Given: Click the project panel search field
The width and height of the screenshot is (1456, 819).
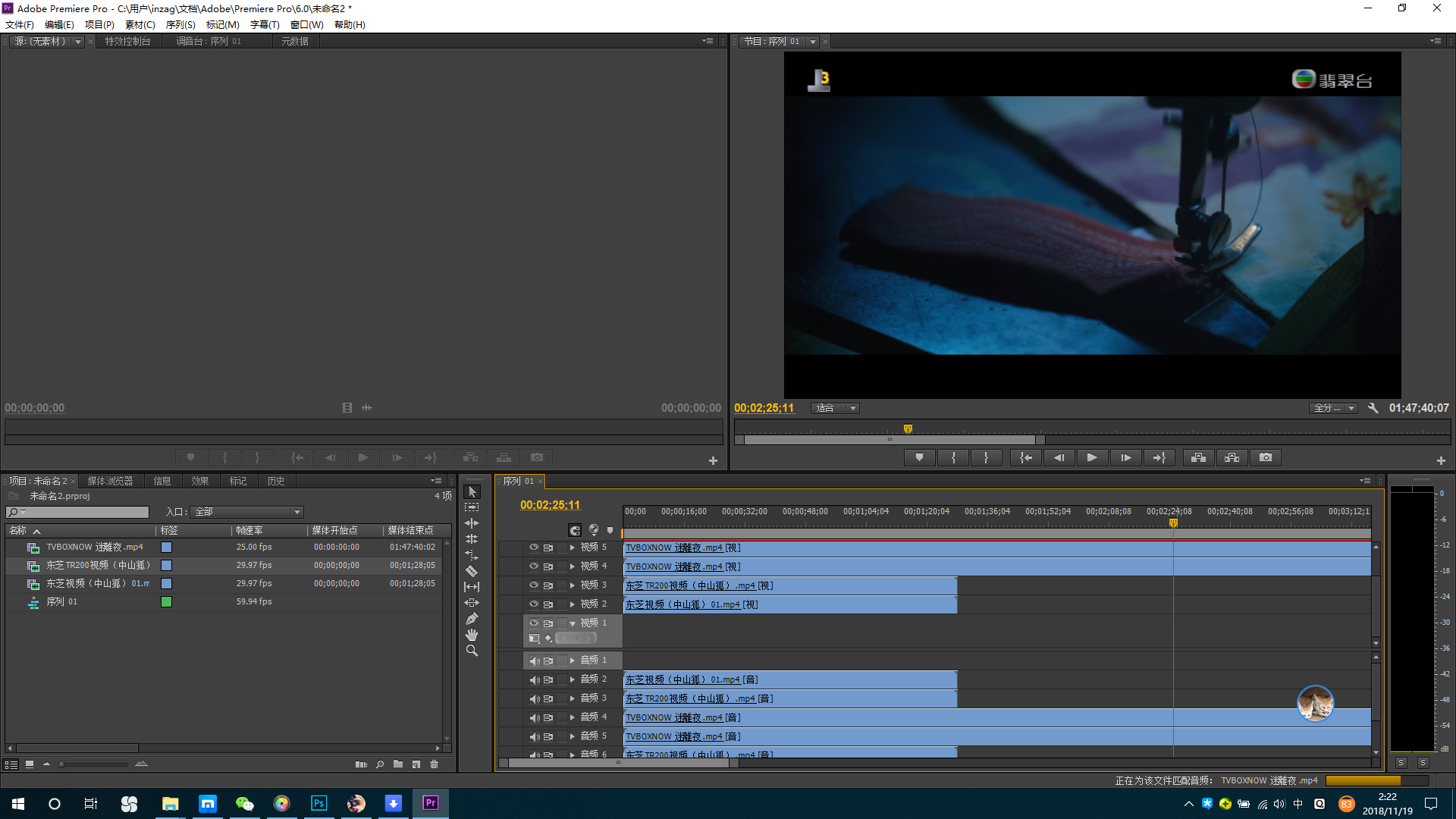Looking at the screenshot, I should (x=78, y=512).
